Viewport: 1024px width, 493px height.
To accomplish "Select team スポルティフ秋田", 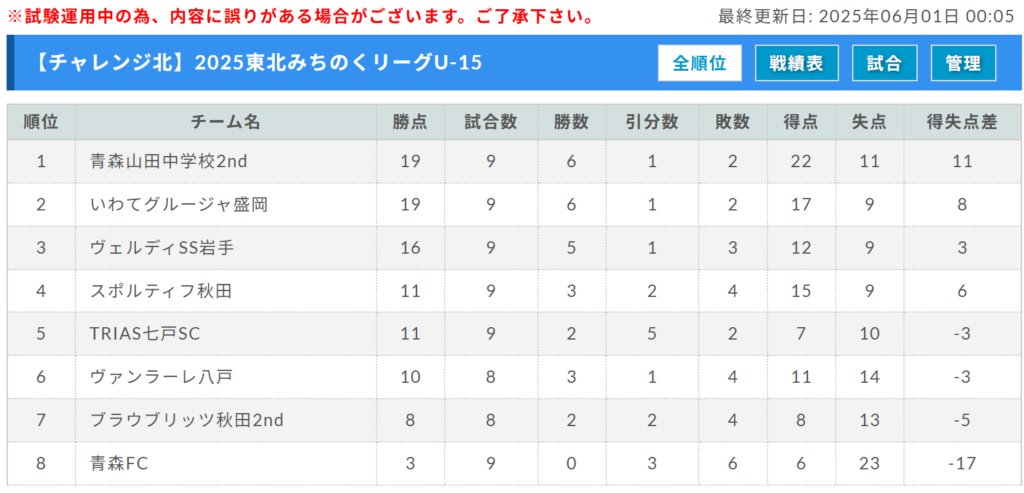I will pos(161,291).
